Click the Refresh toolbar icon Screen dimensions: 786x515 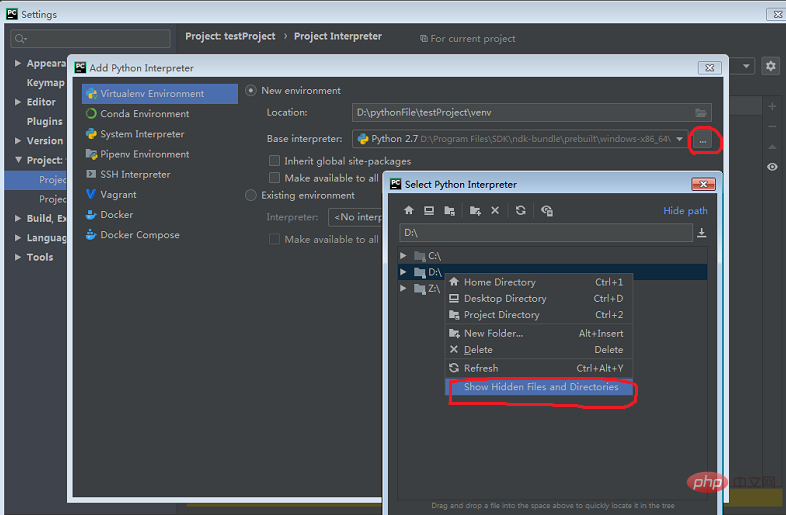520,211
